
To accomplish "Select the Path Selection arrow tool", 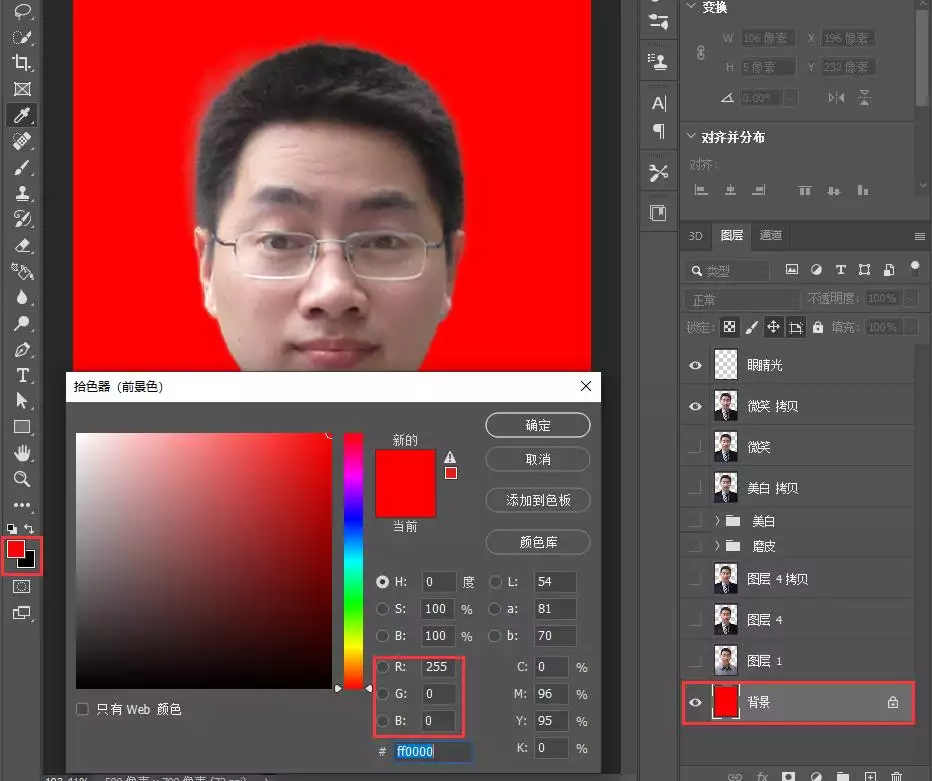I will pos(22,401).
